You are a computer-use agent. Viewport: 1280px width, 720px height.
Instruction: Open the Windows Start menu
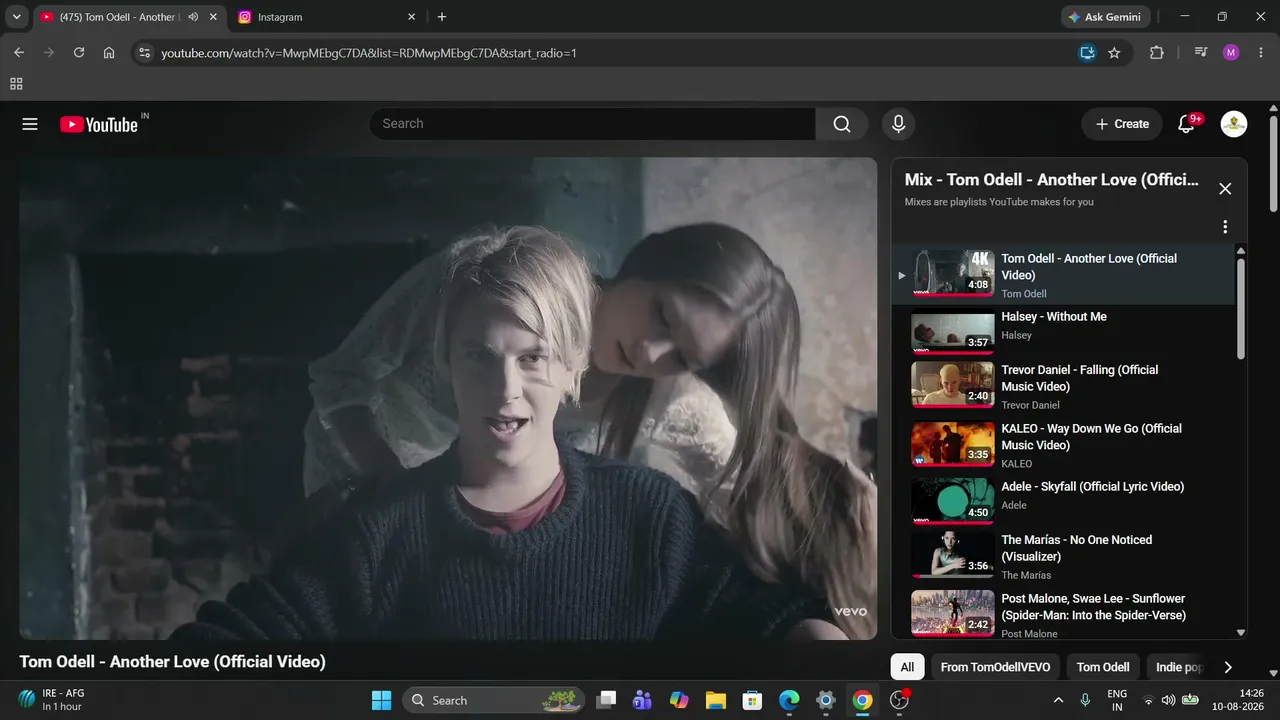381,700
